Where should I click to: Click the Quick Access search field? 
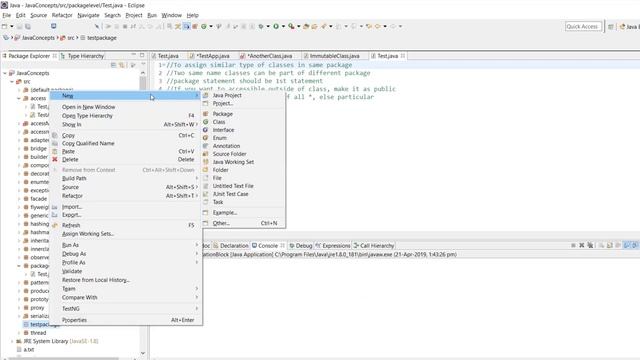pyautogui.click(x=583, y=27)
